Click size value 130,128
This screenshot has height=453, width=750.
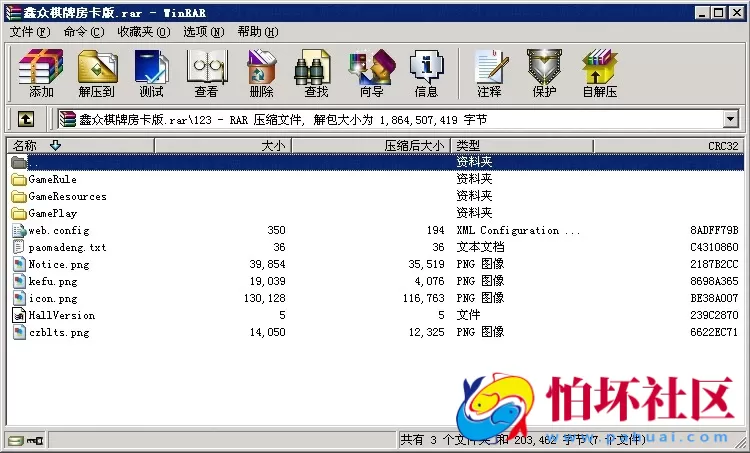tap(265, 298)
